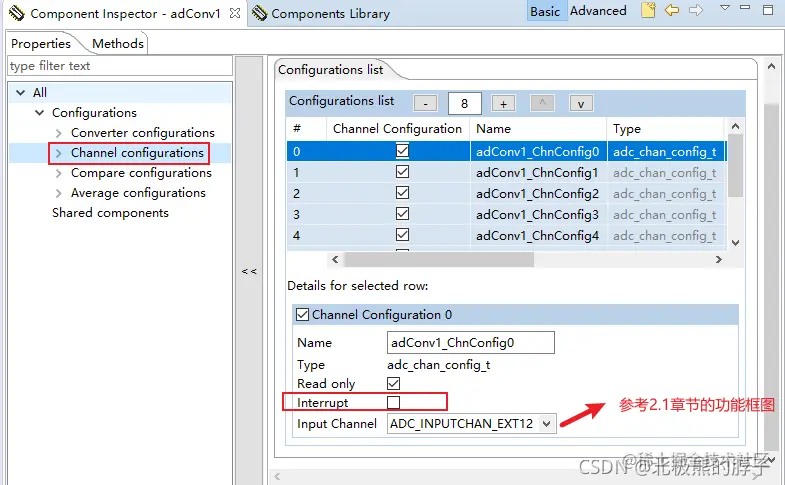Select adConv1_ChnConfig4 name cell
This screenshot has width=785, height=485.
pyautogui.click(x=538, y=236)
